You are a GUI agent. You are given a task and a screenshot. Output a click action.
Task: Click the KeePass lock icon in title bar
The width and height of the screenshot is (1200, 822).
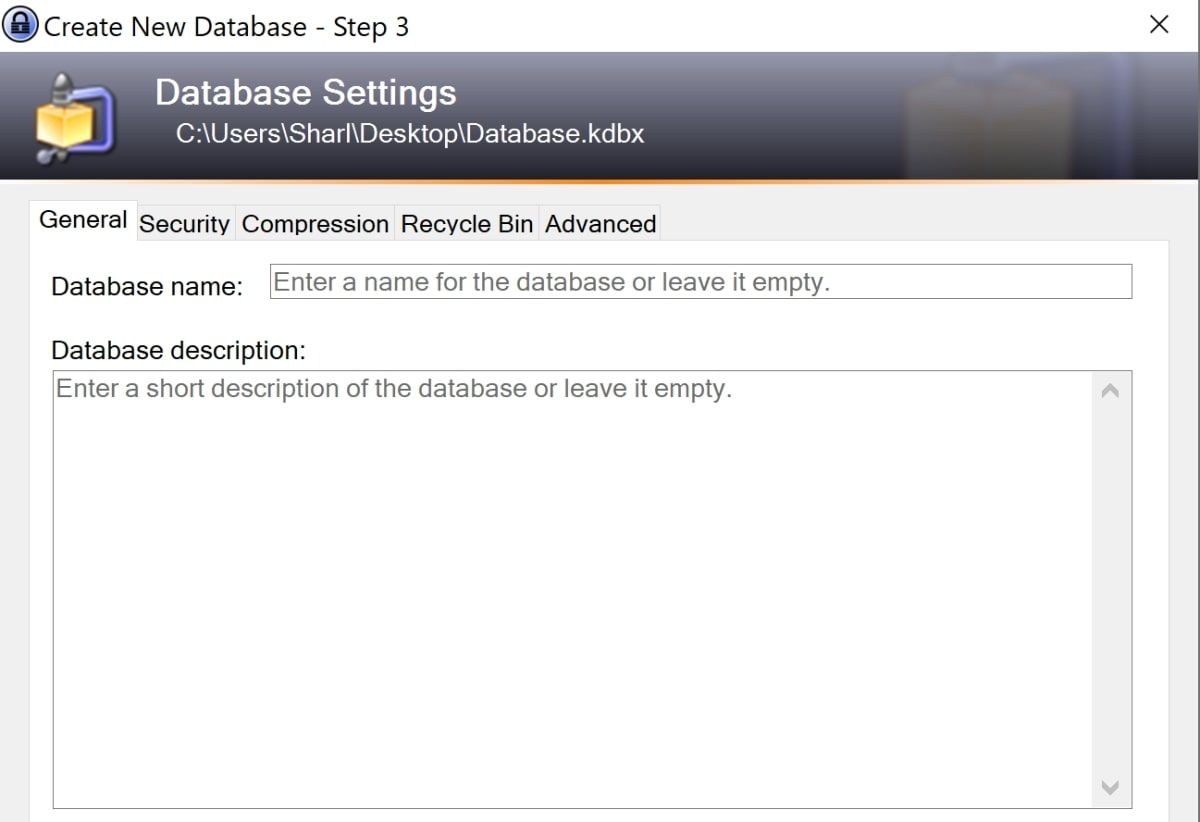(20, 23)
